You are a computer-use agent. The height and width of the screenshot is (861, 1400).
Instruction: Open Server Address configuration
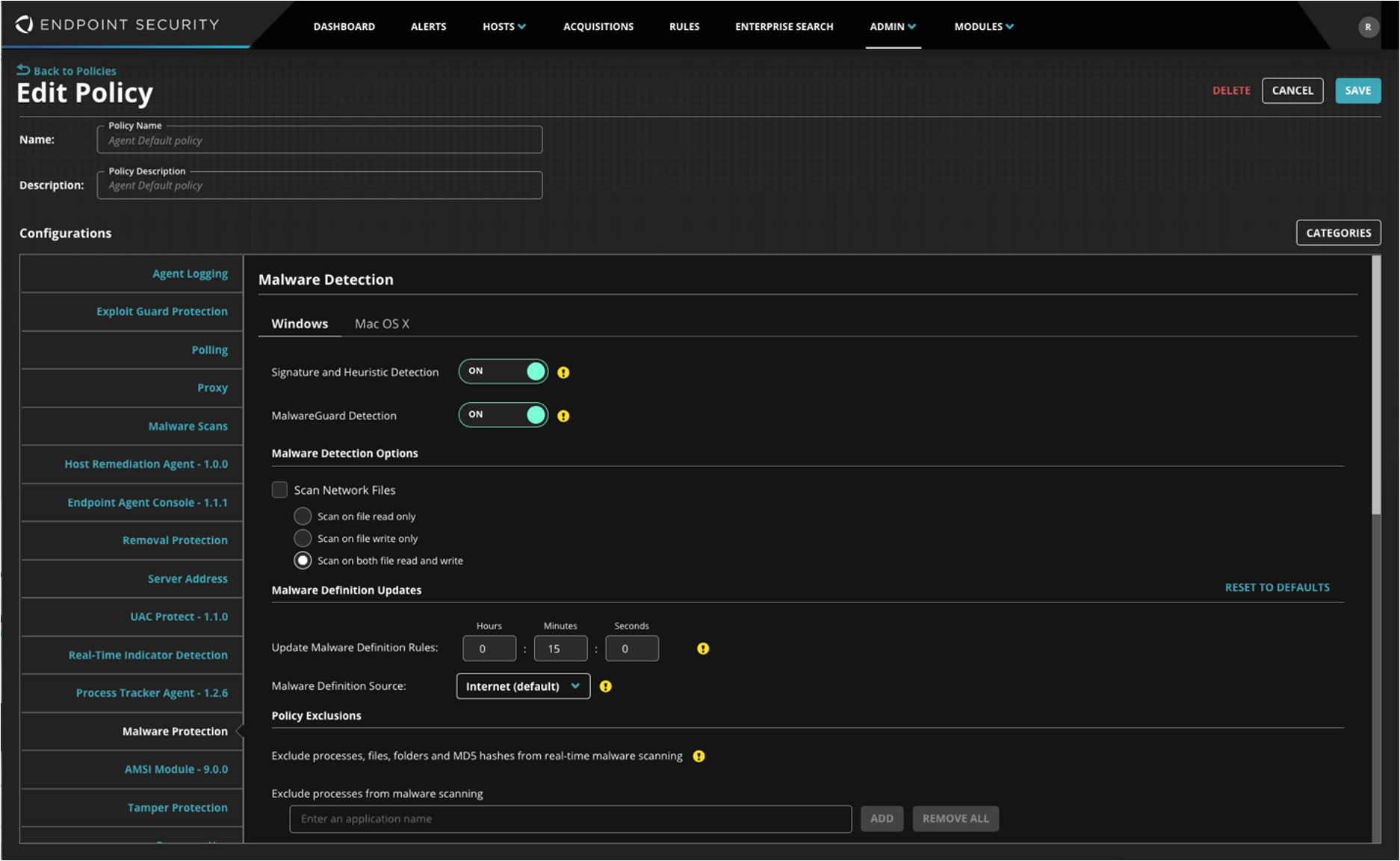pyautogui.click(x=132, y=578)
